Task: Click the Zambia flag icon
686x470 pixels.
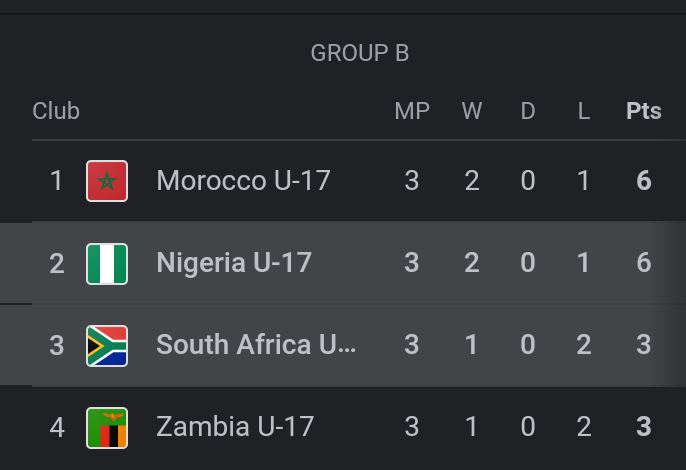Action: pos(107,427)
